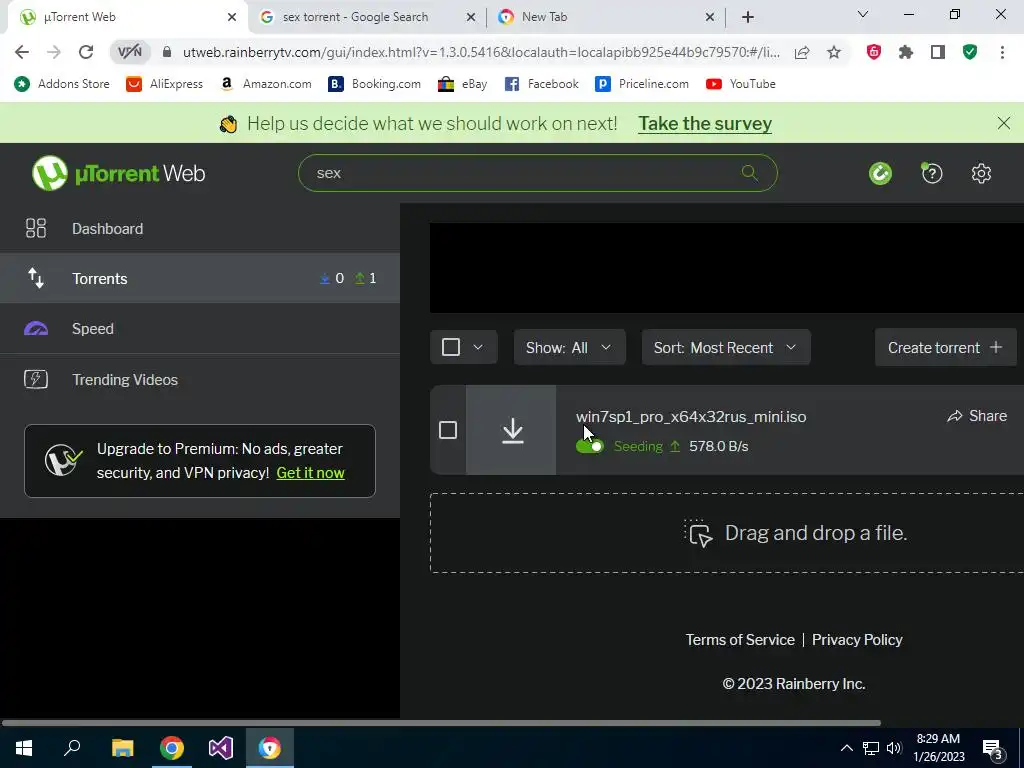This screenshot has width=1024, height=768.
Task: Open the tab search chevron
Action: [x=863, y=14]
